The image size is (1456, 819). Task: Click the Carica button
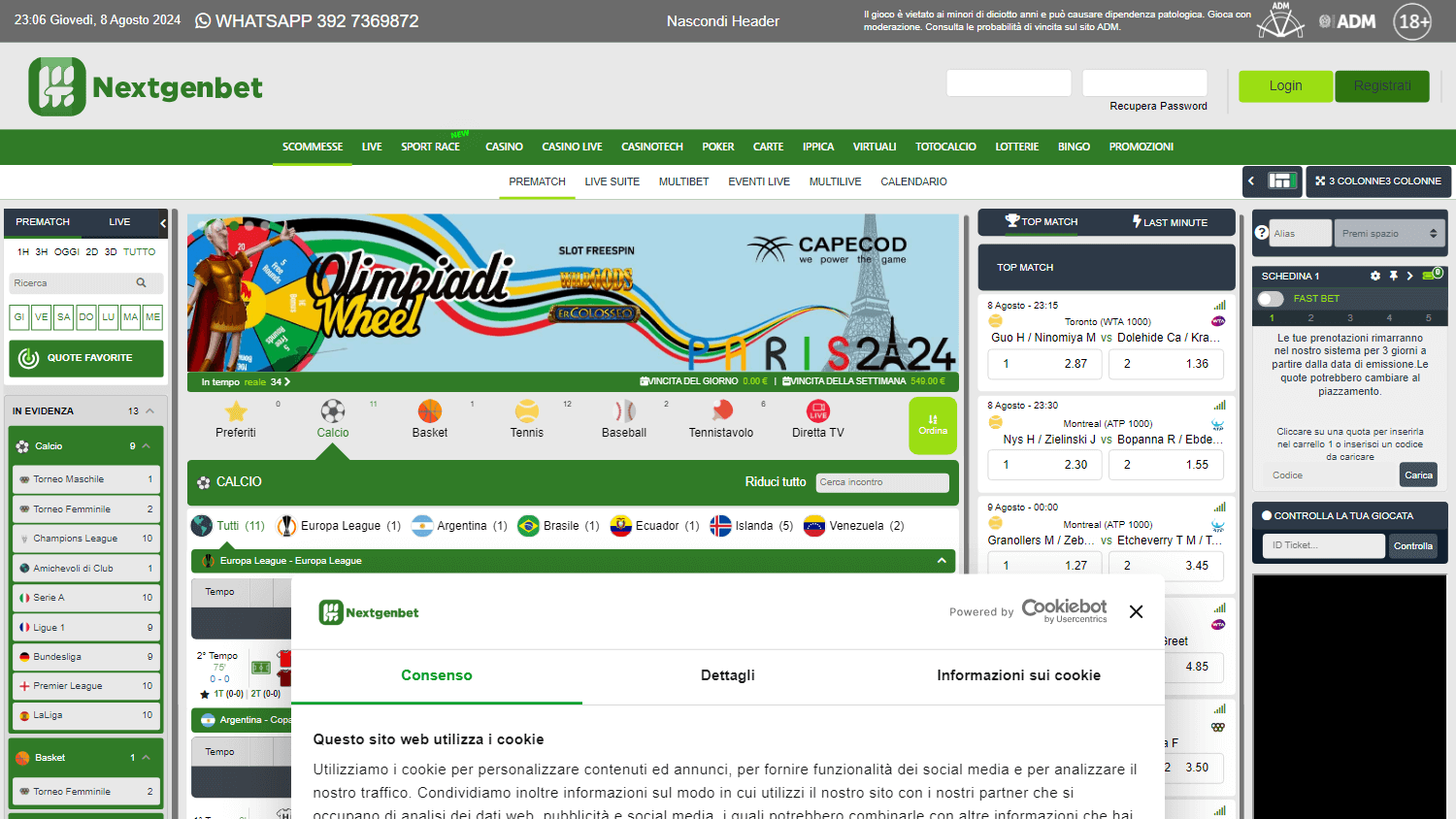tap(1418, 475)
